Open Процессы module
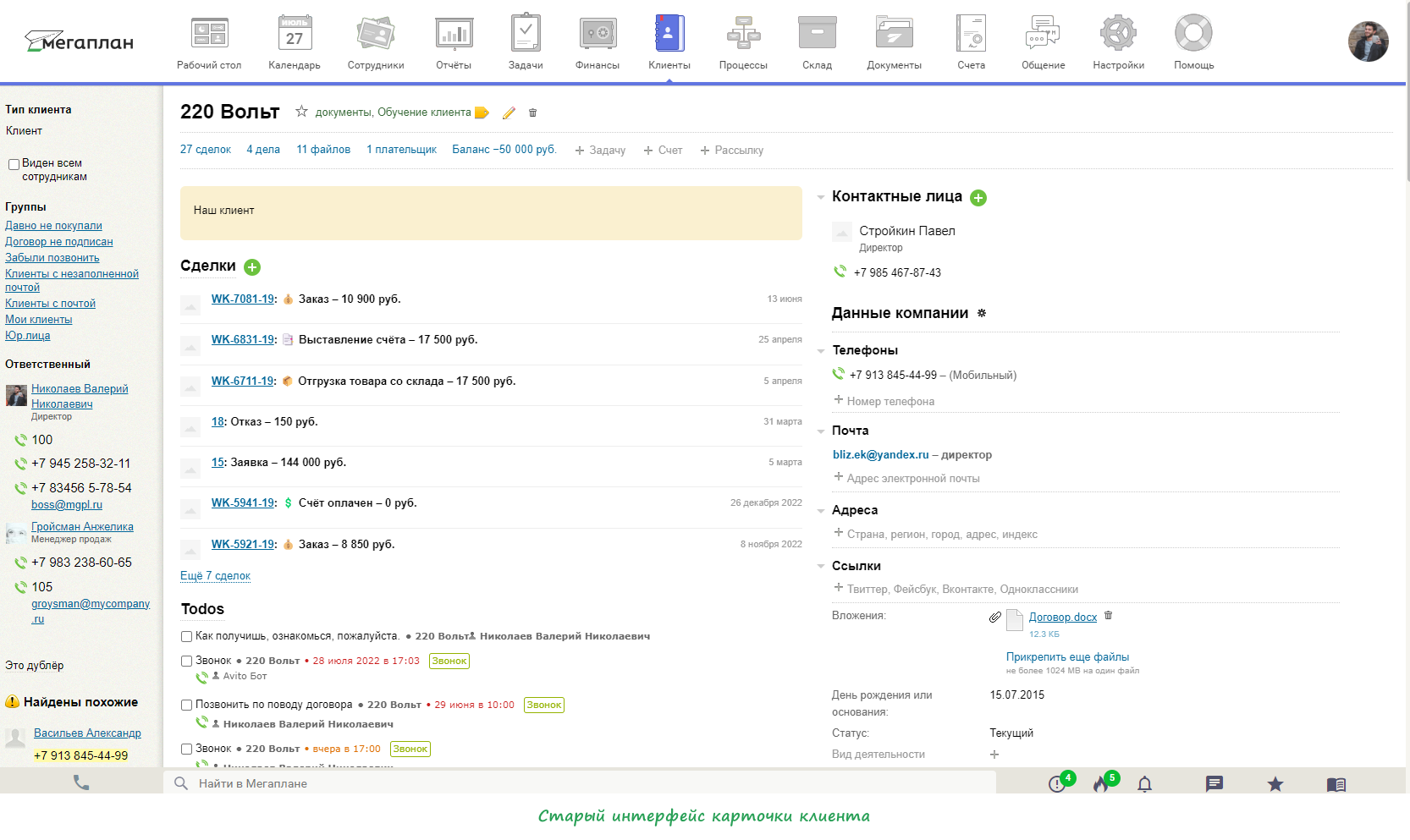 click(743, 42)
